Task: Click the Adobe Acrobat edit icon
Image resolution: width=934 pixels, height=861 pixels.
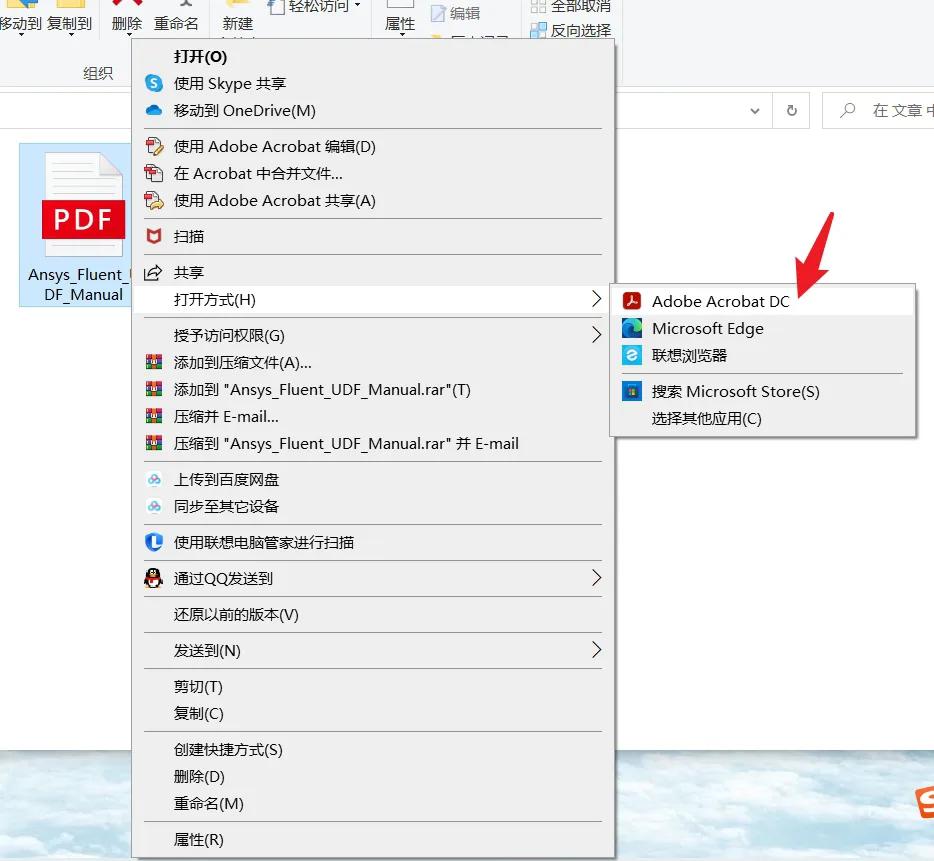Action: pyautogui.click(x=154, y=147)
